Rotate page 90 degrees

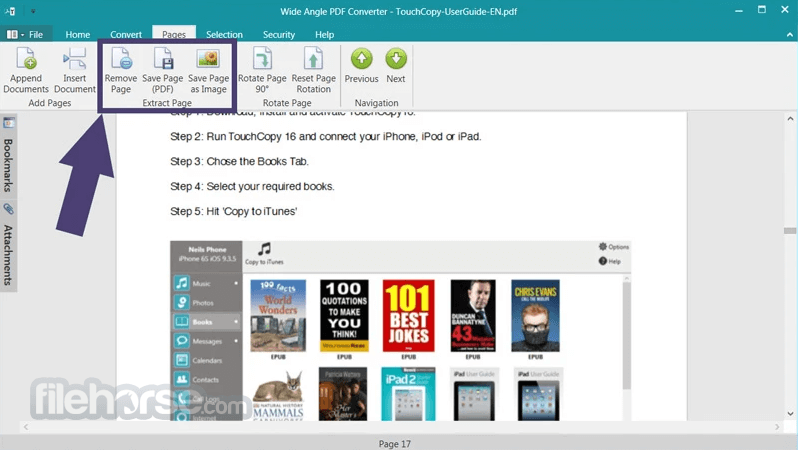pyautogui.click(x=262, y=70)
